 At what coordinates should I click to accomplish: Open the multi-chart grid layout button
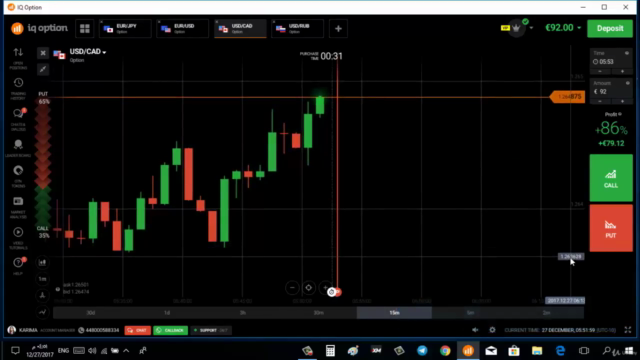pos(84,29)
